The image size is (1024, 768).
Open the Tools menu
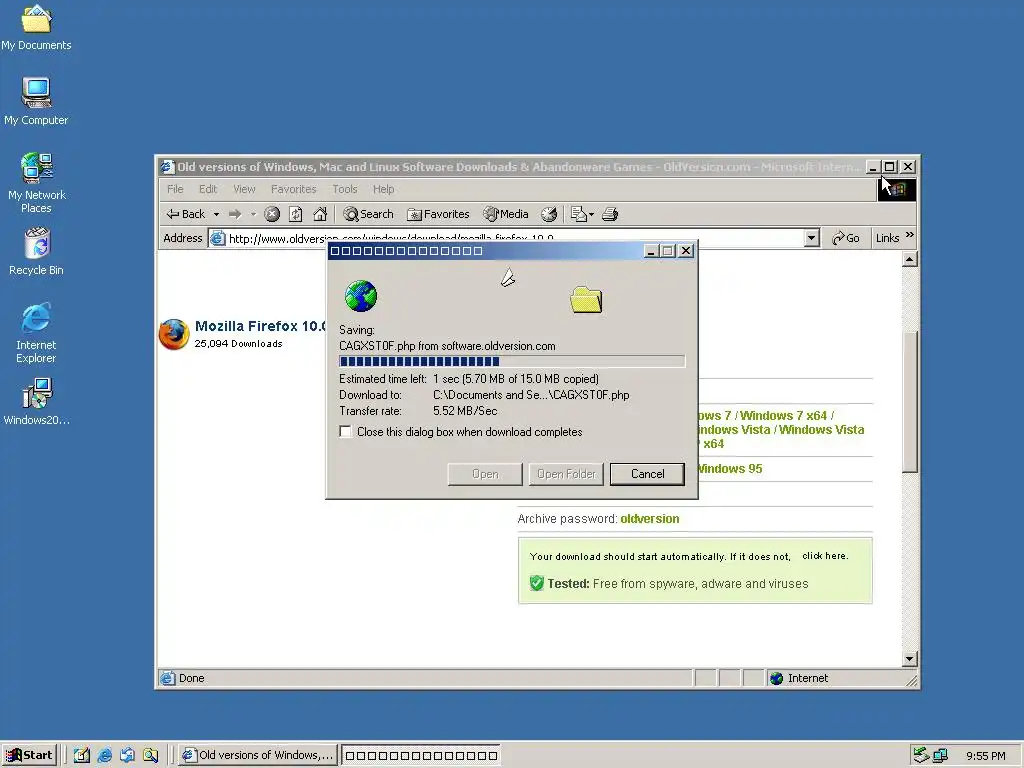point(345,189)
